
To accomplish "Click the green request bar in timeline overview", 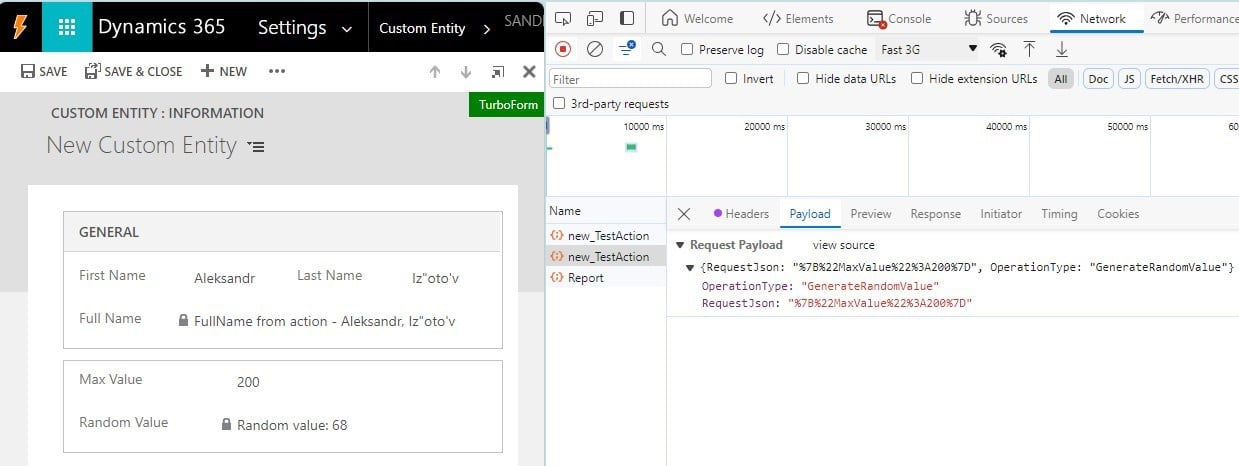I will 631,147.
